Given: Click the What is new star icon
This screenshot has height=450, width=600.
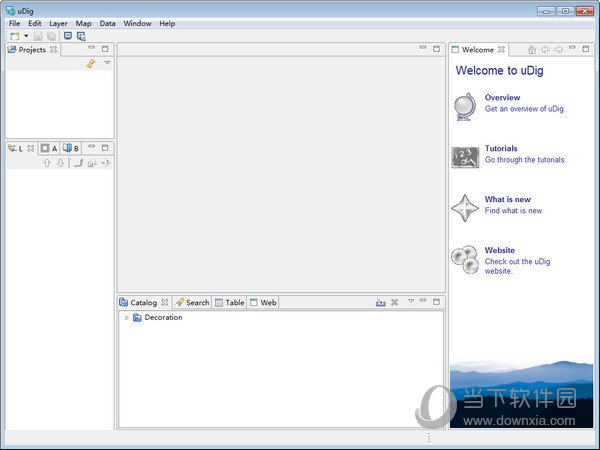Looking at the screenshot, I should click(x=464, y=207).
